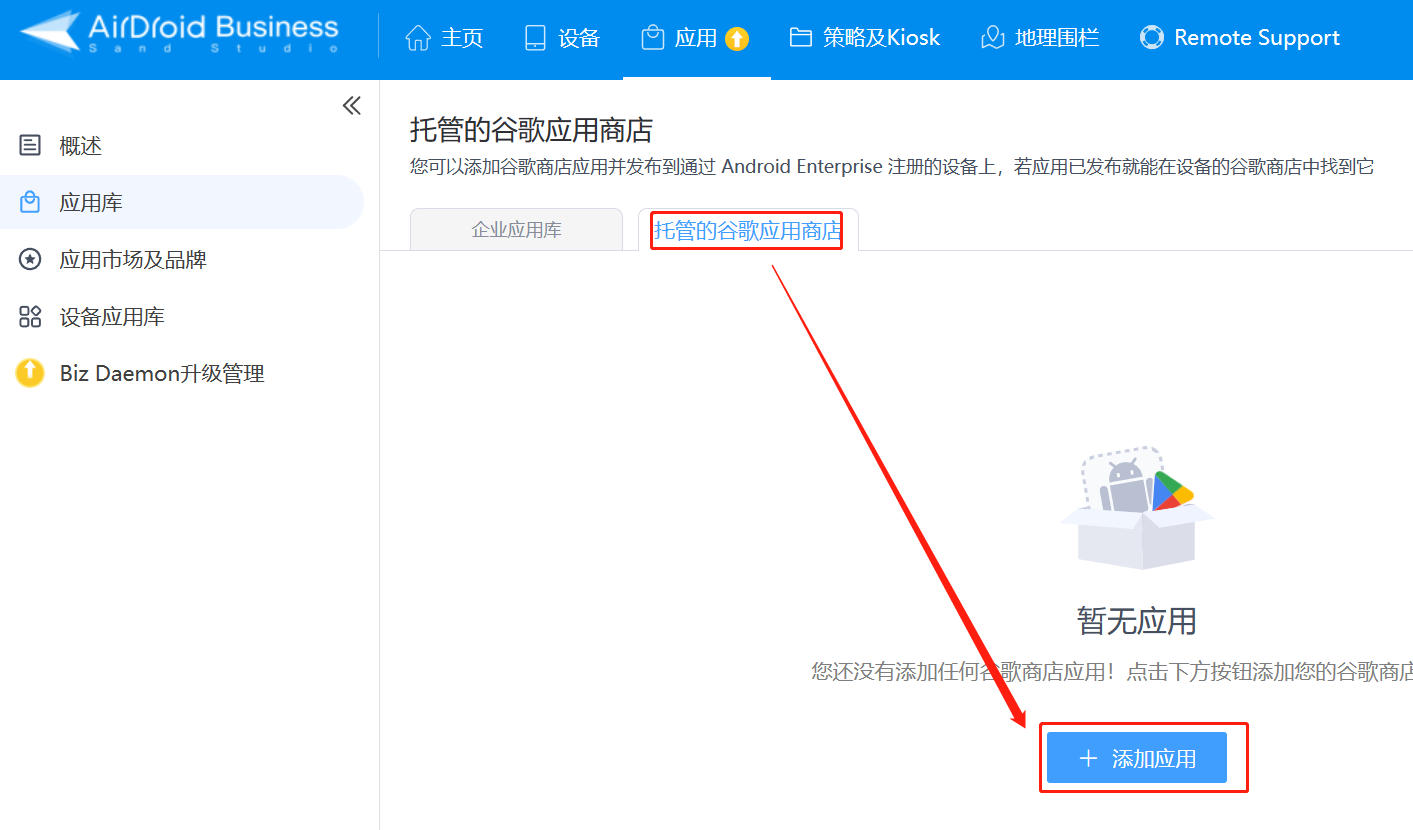This screenshot has height=830, width=1413.
Task: Open the 应用 apps tab
Action: (x=696, y=38)
